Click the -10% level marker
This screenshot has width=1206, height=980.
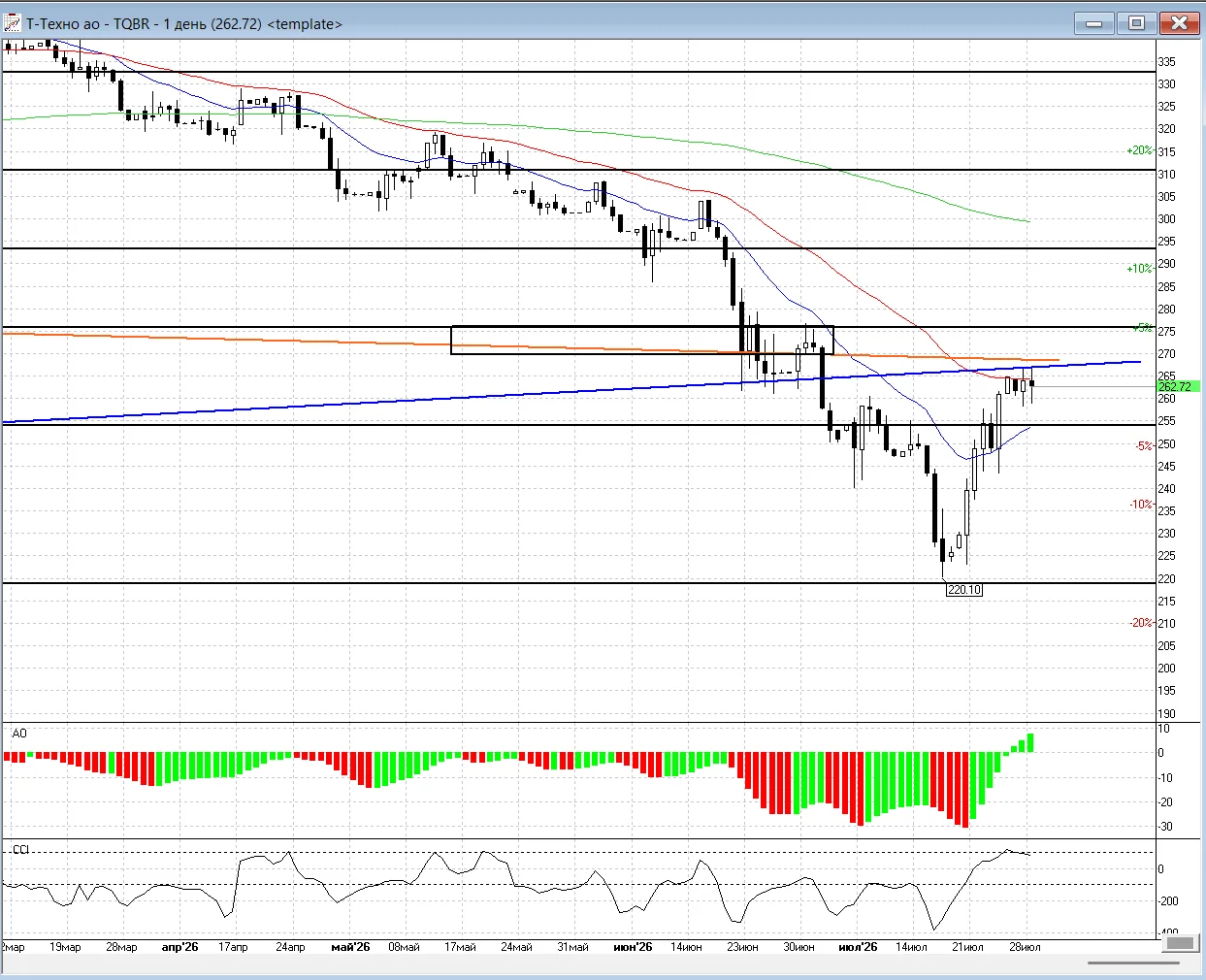tap(1141, 505)
